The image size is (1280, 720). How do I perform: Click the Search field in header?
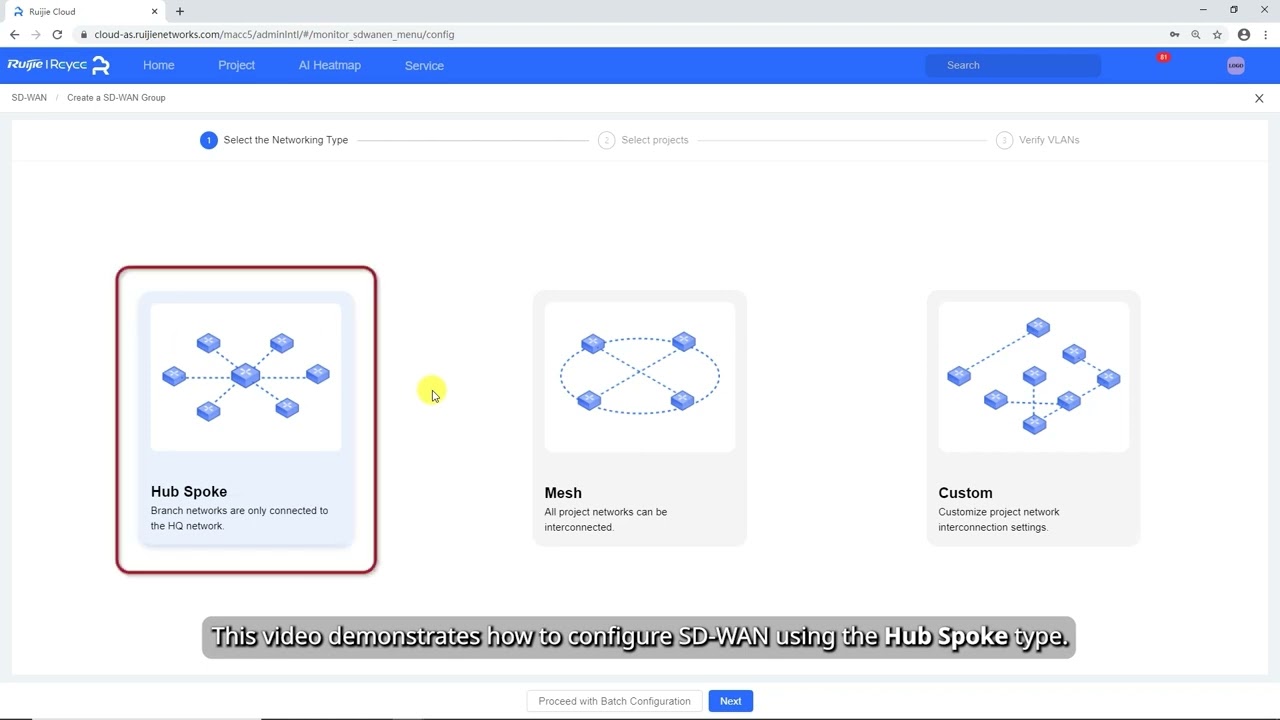click(1012, 65)
